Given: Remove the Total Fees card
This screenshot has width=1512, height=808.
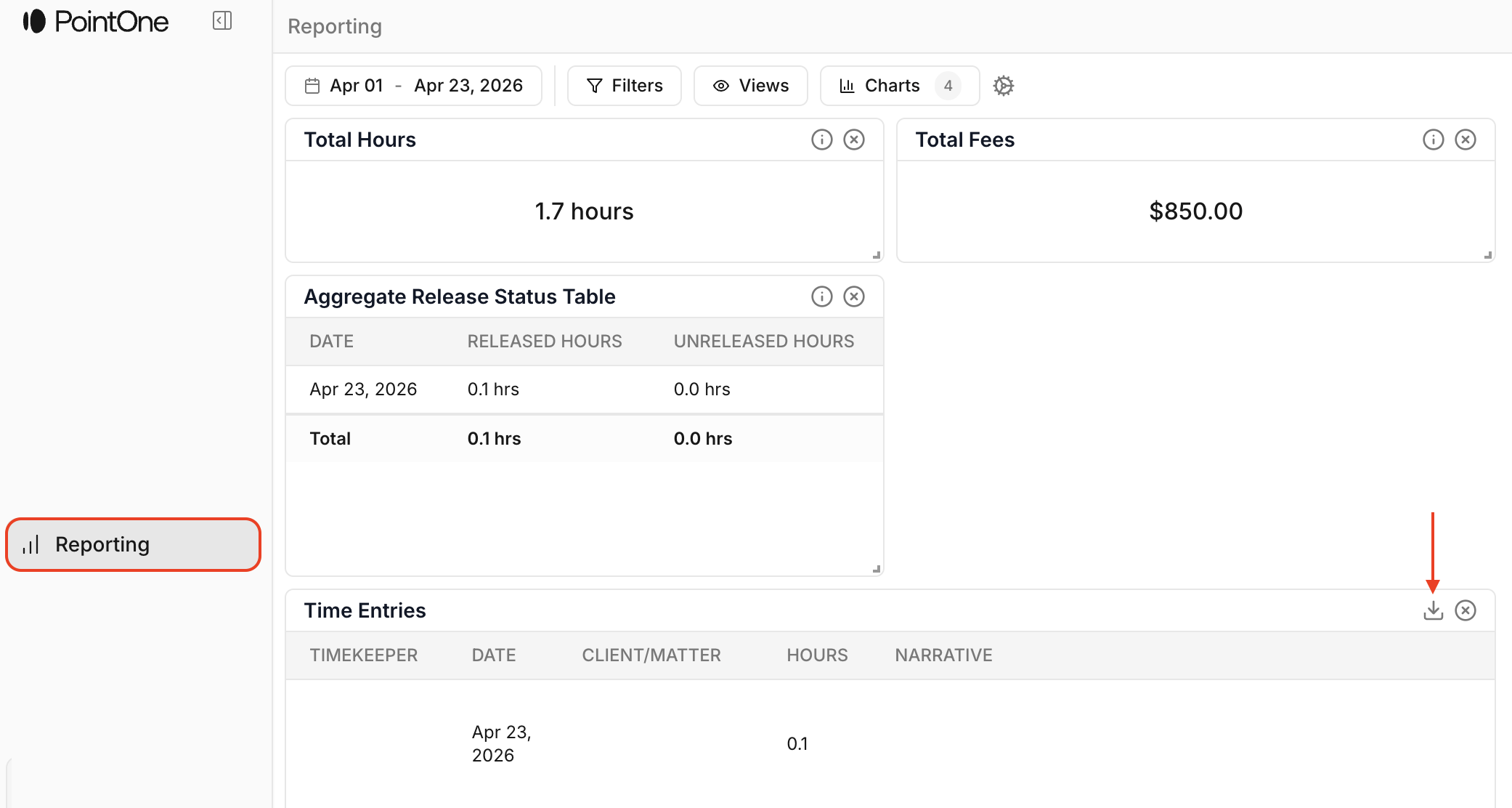Looking at the screenshot, I should click(1466, 140).
